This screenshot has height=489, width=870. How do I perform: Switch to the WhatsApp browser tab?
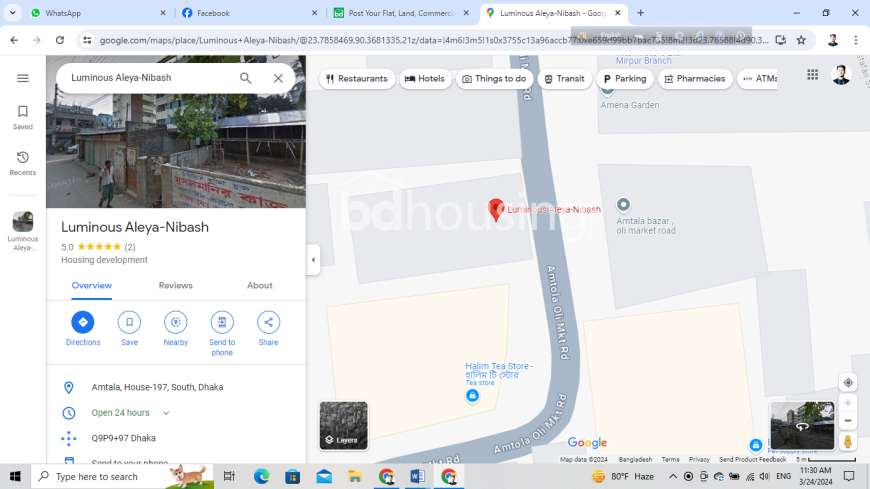pyautogui.click(x=98, y=13)
